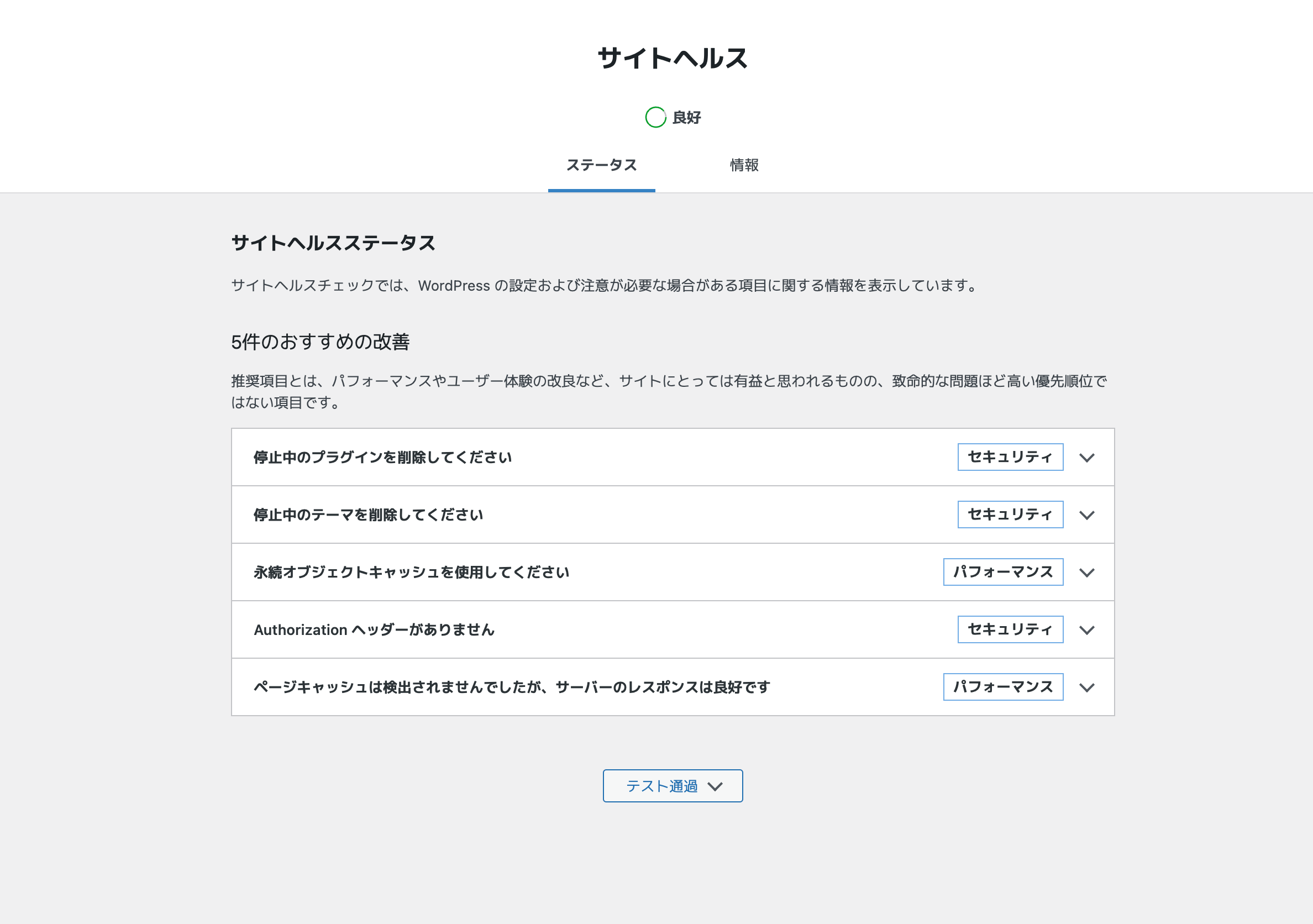Click the 5件のおすすめの改善 heading
Image resolution: width=1313 pixels, height=924 pixels.
pos(321,342)
